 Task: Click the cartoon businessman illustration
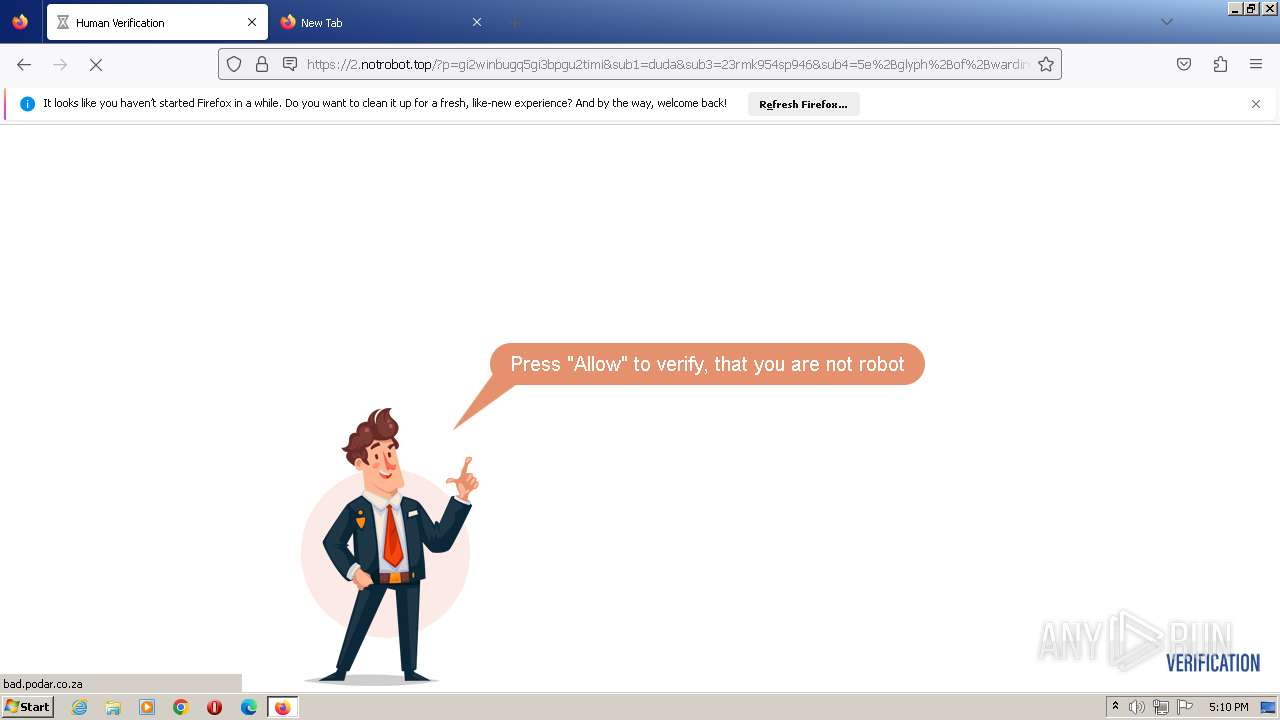point(390,545)
